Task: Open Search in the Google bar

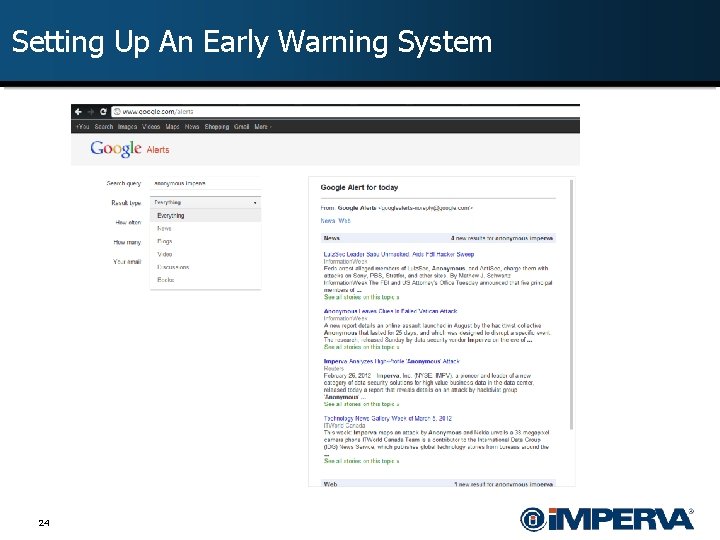Action: (104, 126)
